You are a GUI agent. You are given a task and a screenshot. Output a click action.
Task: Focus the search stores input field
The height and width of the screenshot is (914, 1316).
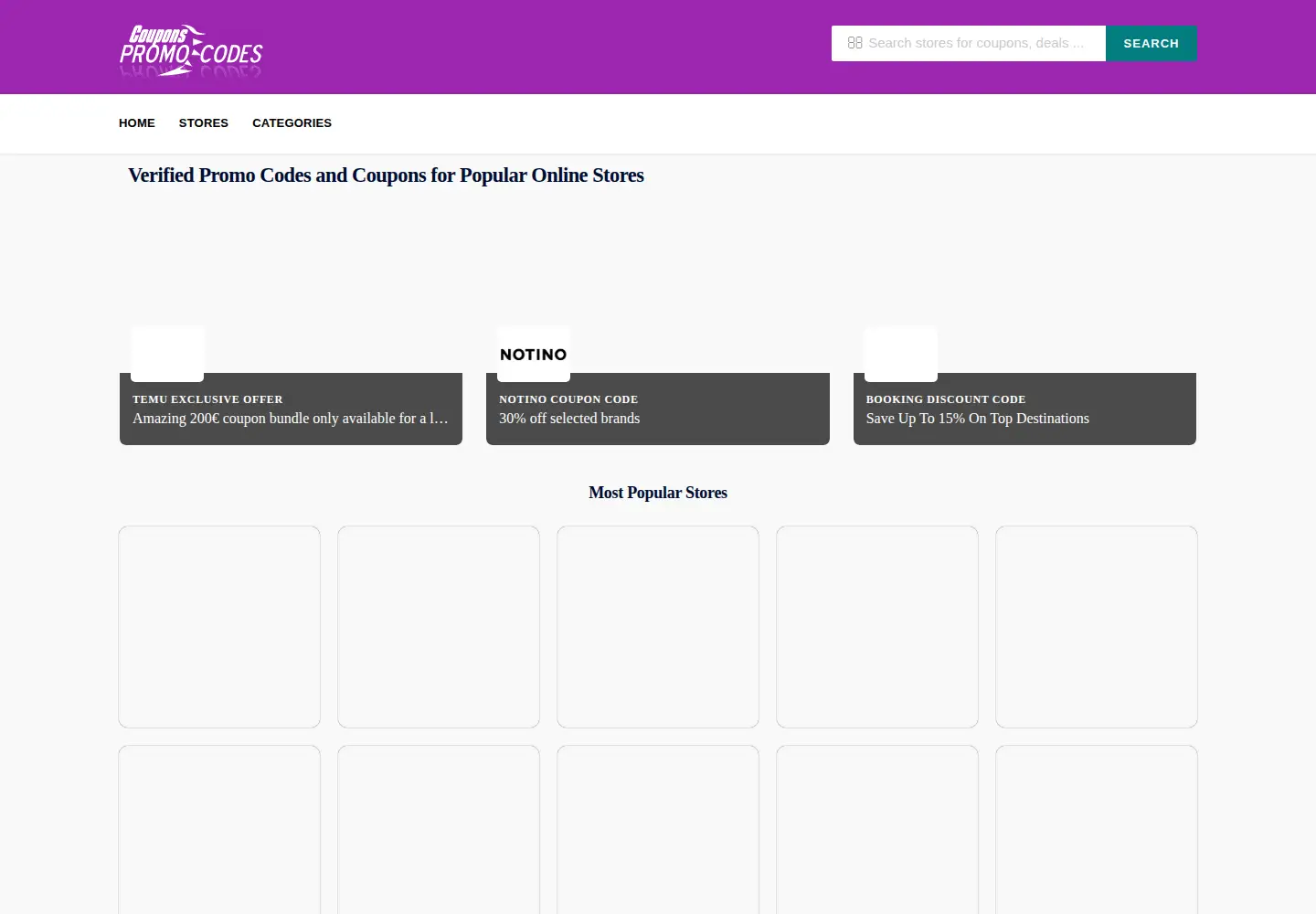(x=969, y=43)
